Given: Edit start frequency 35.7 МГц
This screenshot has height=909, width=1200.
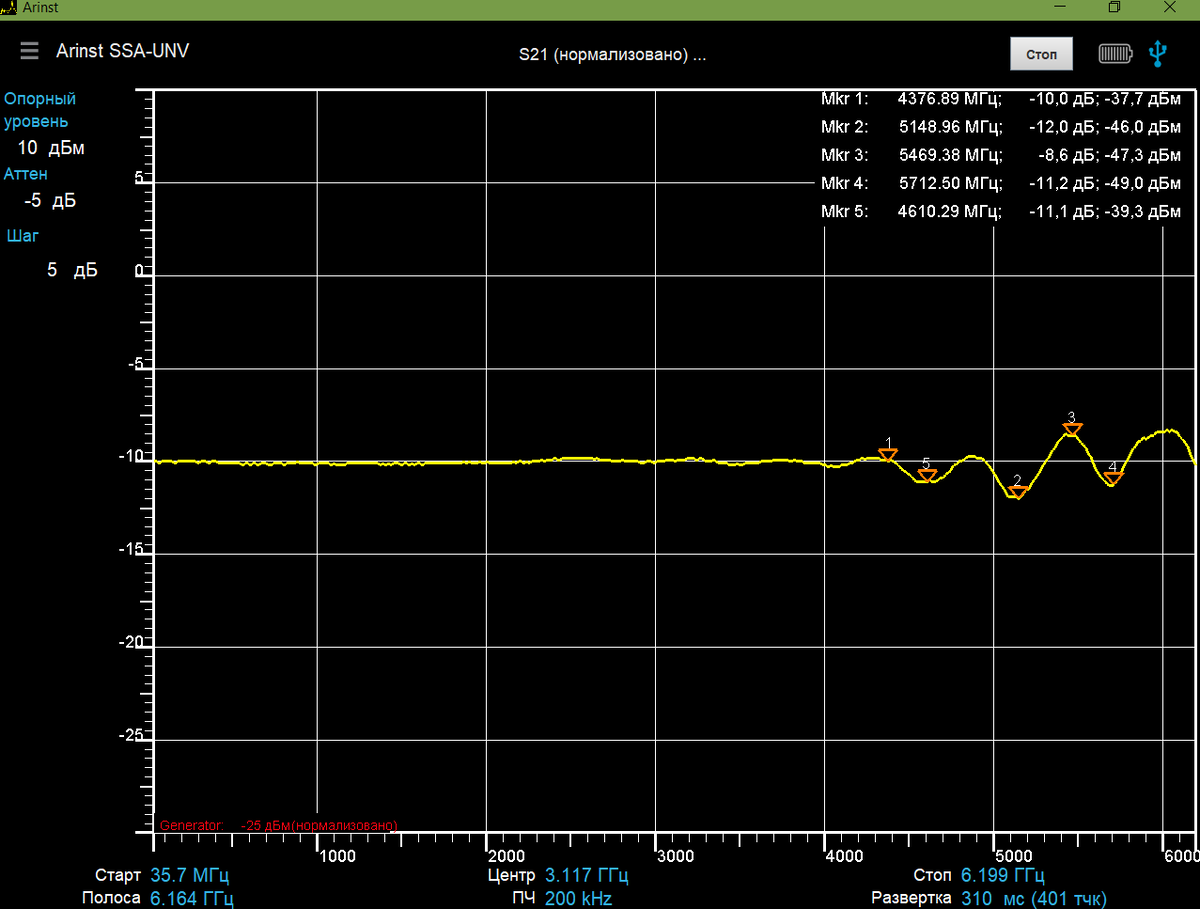Looking at the screenshot, I should pos(192,876).
